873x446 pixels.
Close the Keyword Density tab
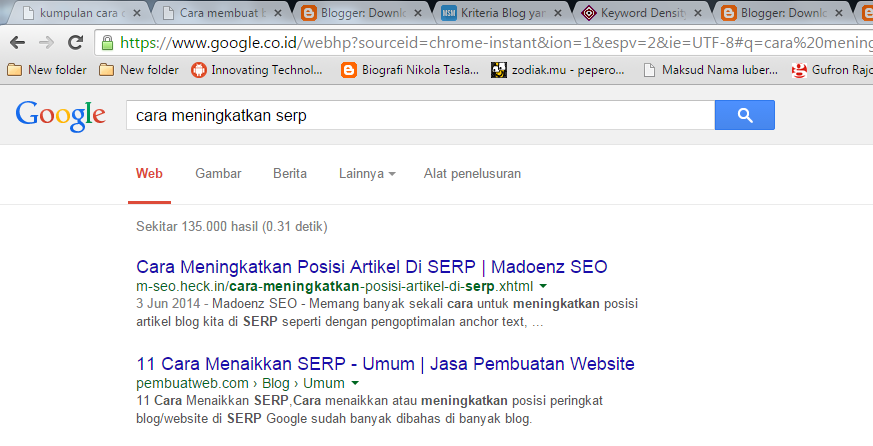point(698,13)
